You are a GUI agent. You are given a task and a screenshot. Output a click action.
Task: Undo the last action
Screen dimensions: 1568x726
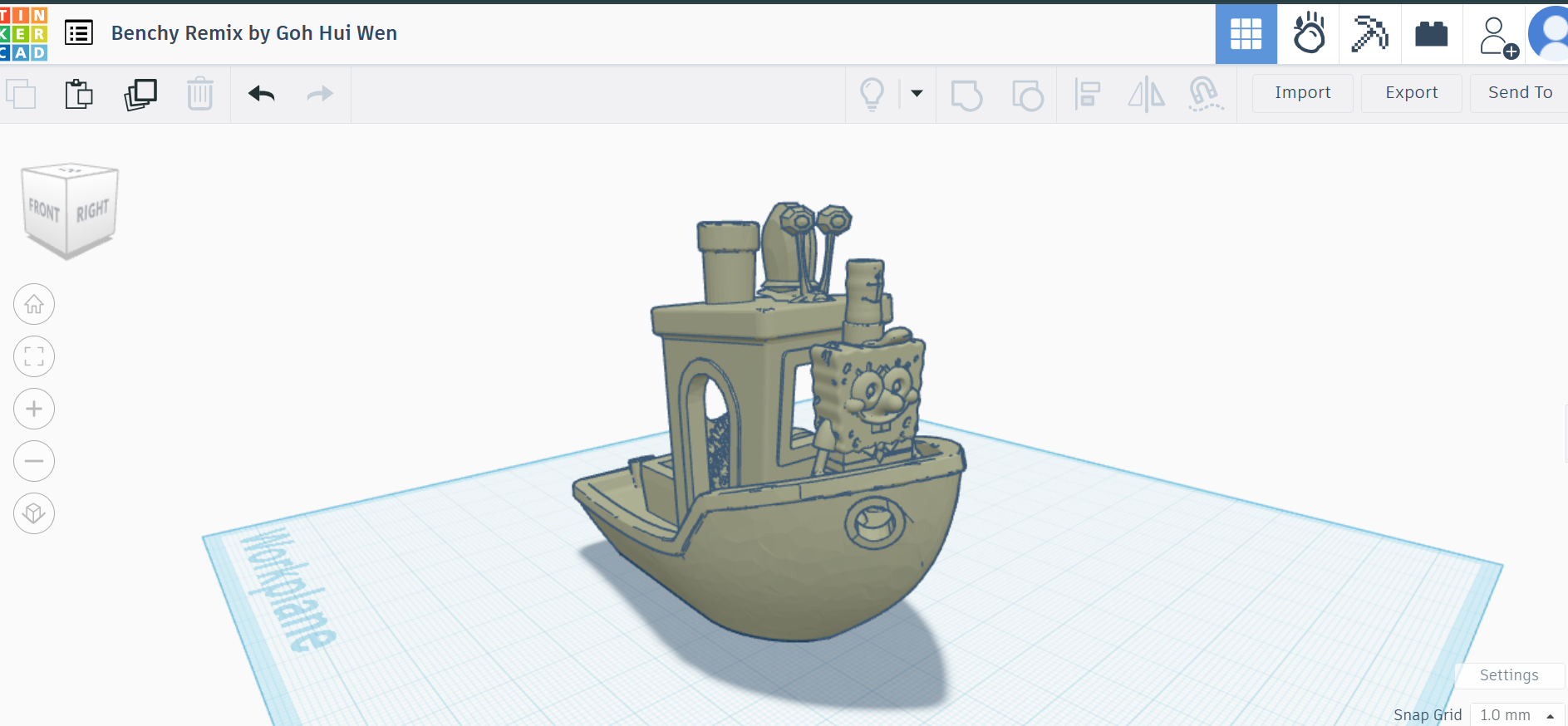261,94
